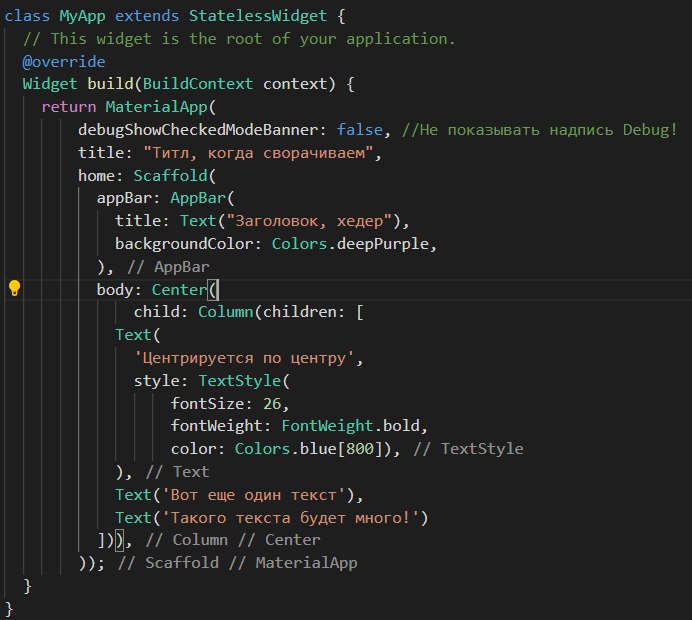Click the string "Титл, когда сворачиваем"
Viewport: 692px width, 620px height.
tap(258, 153)
